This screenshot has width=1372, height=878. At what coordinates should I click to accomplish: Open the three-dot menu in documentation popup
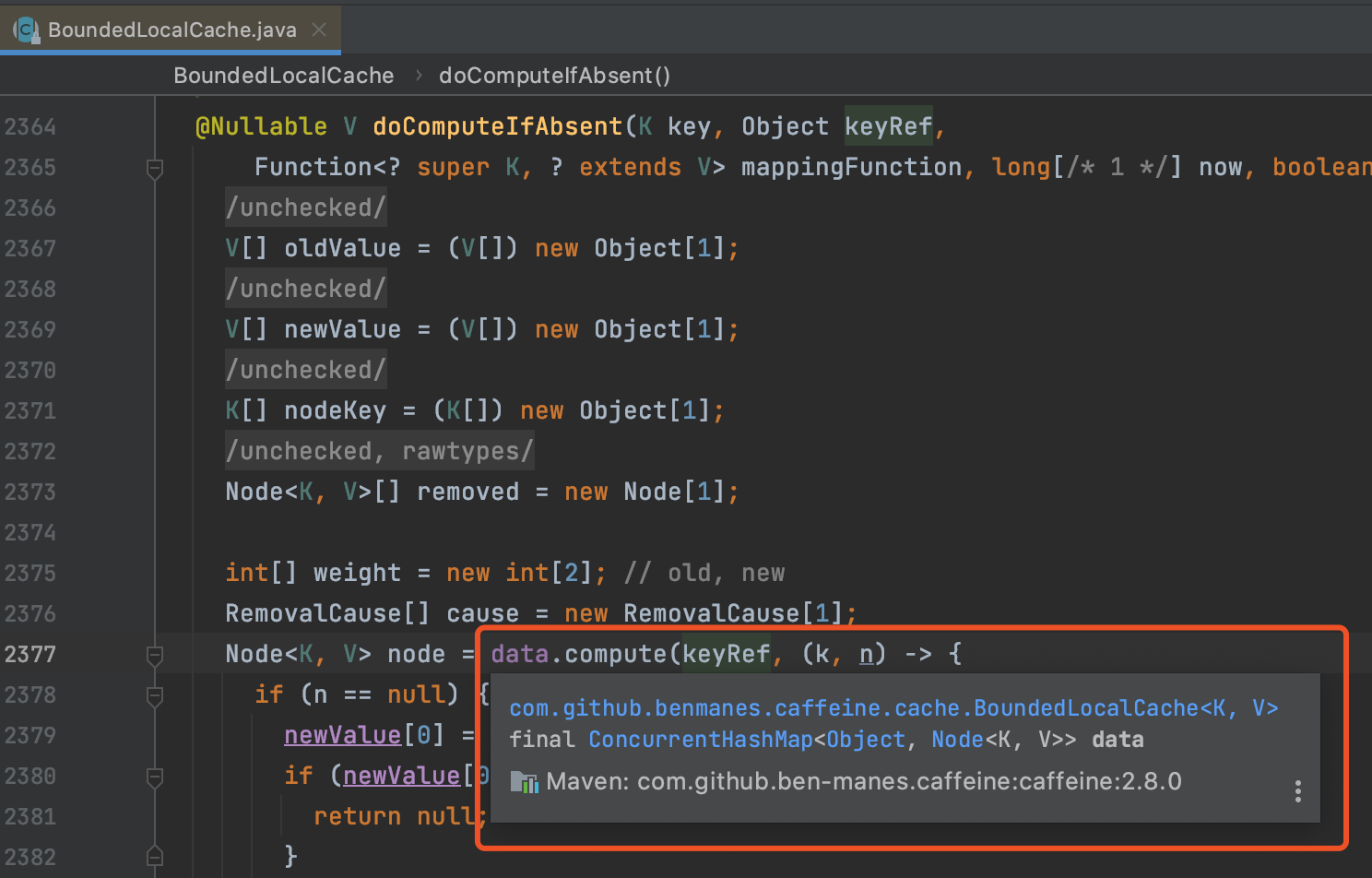click(x=1297, y=790)
